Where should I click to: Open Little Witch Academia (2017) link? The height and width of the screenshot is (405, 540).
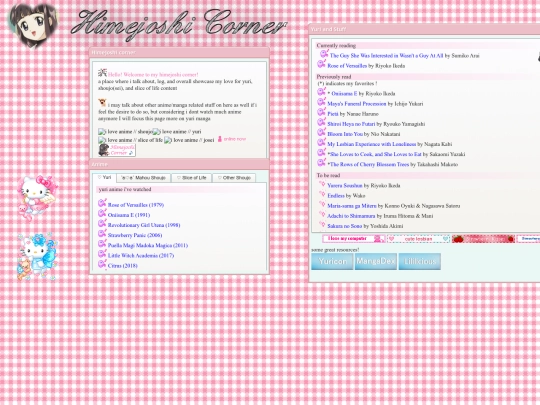tap(141, 256)
